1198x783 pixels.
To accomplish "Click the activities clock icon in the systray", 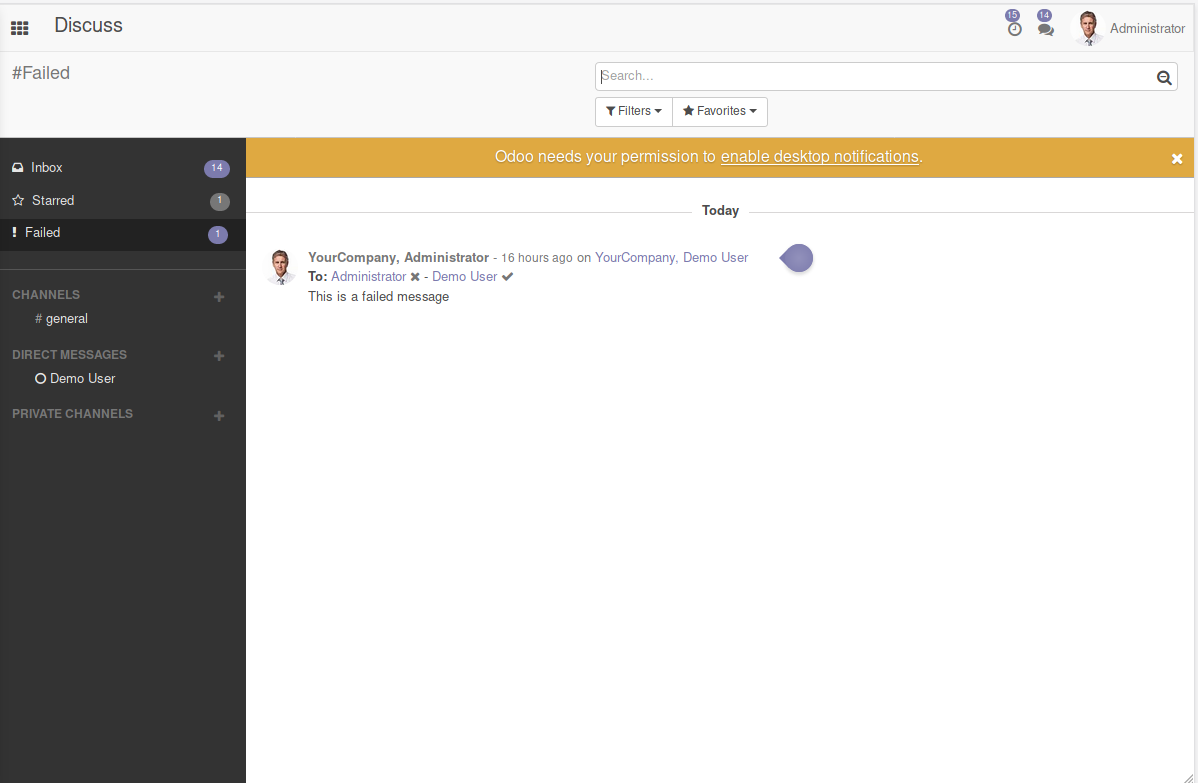I will 1014,27.
